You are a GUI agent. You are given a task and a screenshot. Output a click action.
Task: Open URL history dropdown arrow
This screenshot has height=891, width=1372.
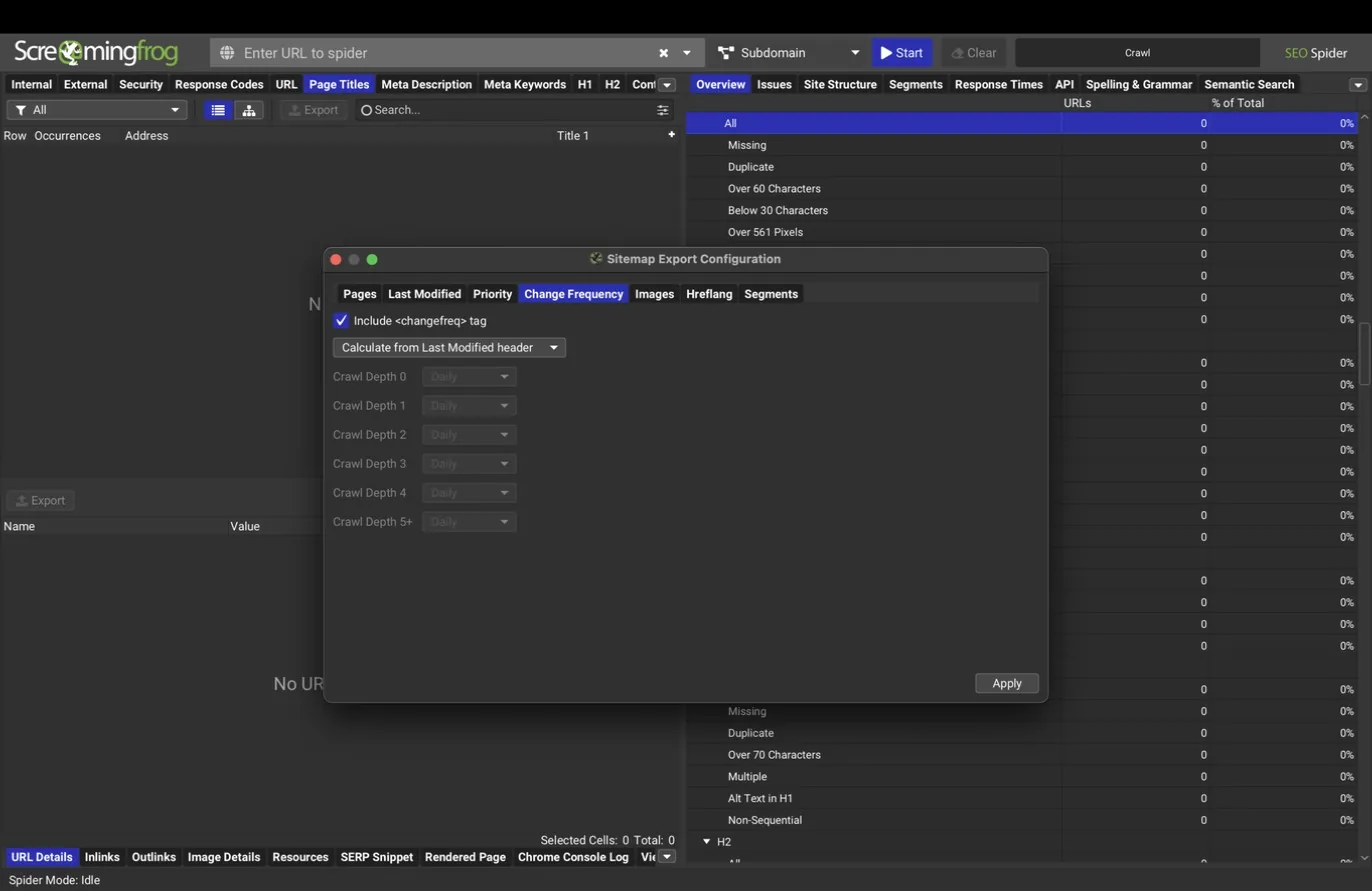[687, 53]
